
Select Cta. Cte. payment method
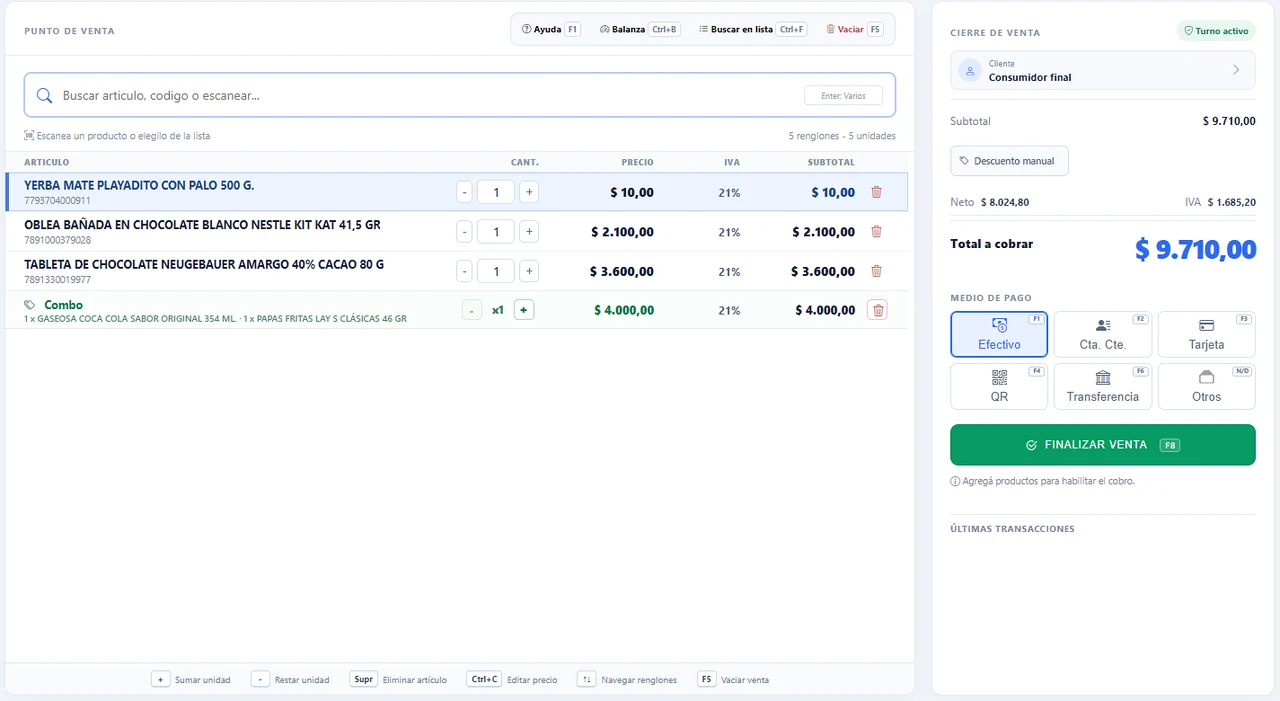click(x=1103, y=334)
